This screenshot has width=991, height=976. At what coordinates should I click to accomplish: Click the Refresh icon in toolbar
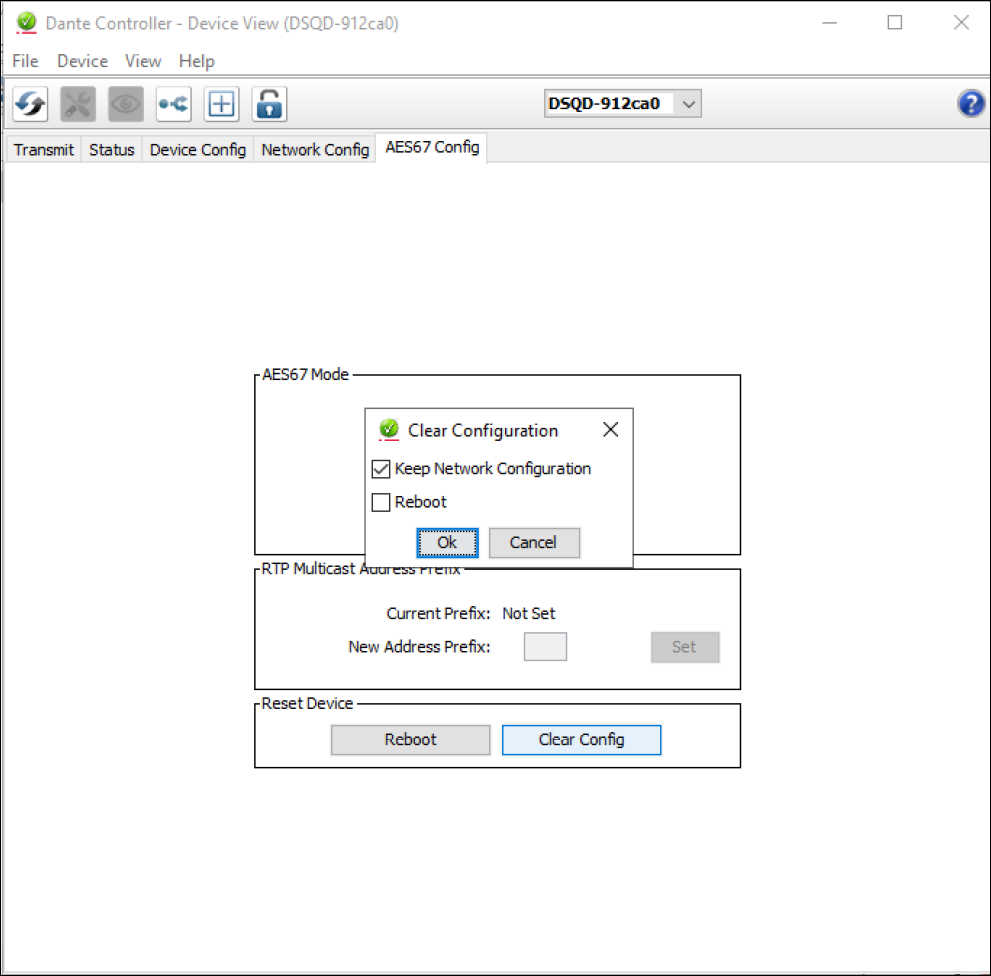[x=30, y=104]
